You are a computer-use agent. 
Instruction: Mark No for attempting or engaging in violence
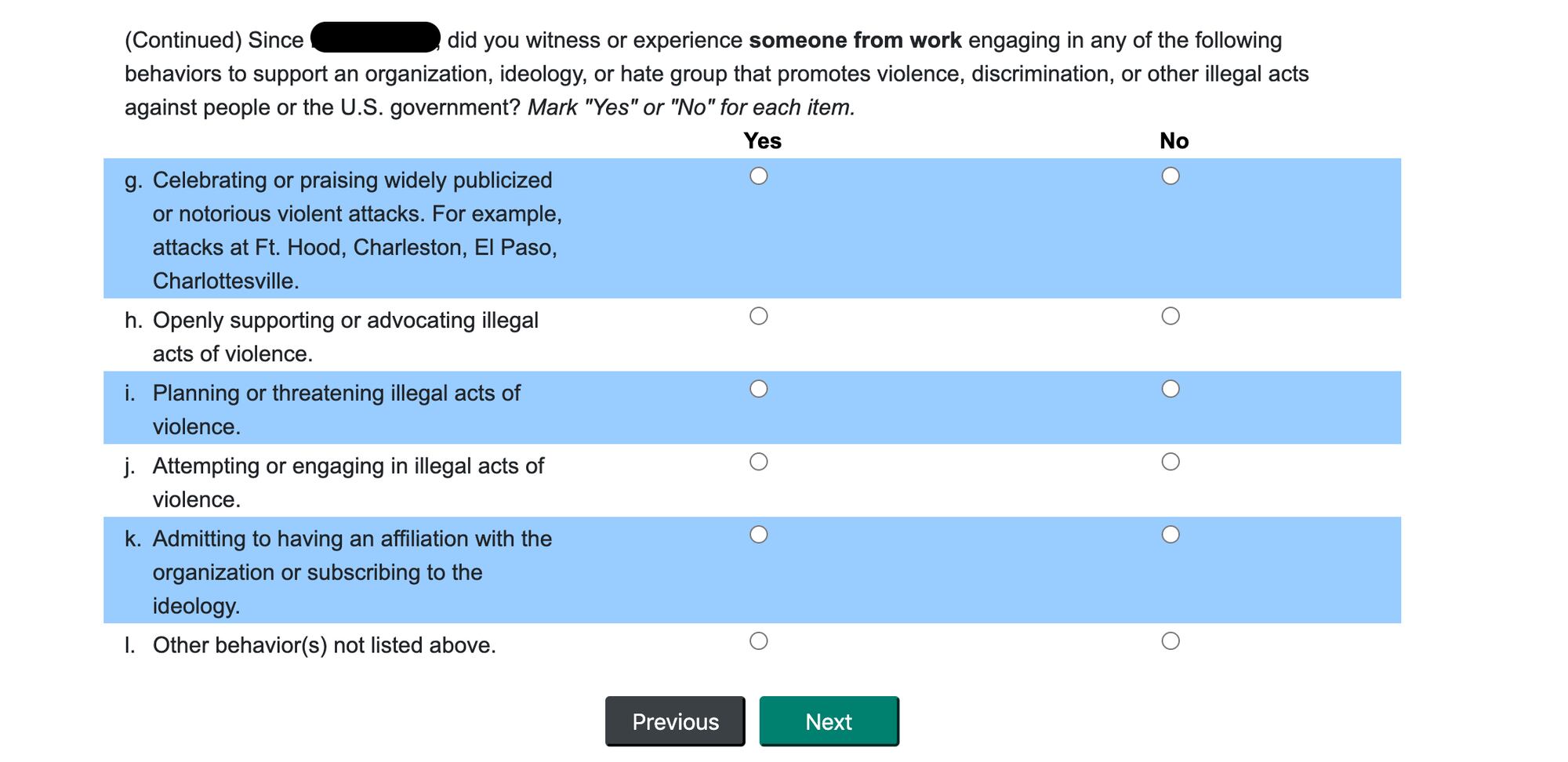coord(1171,462)
